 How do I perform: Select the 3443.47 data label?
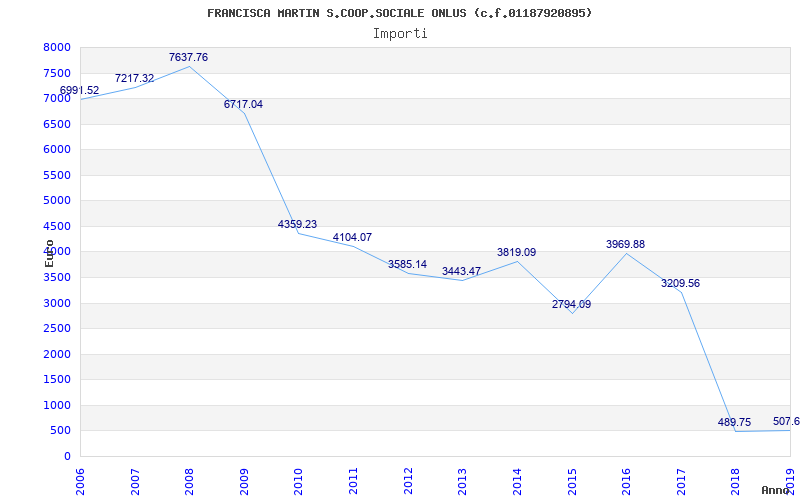461,271
